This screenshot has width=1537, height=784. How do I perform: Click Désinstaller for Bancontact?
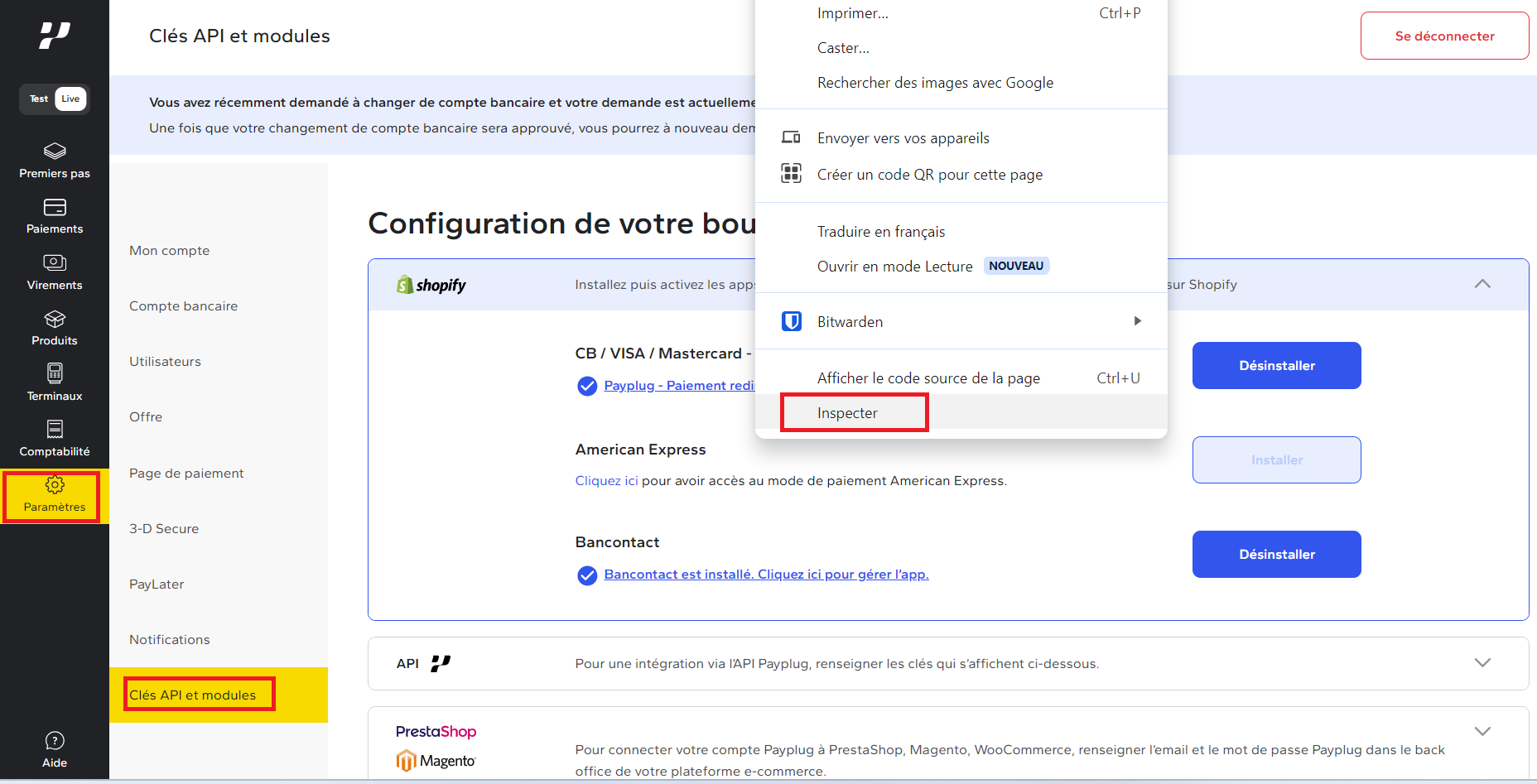tap(1276, 554)
